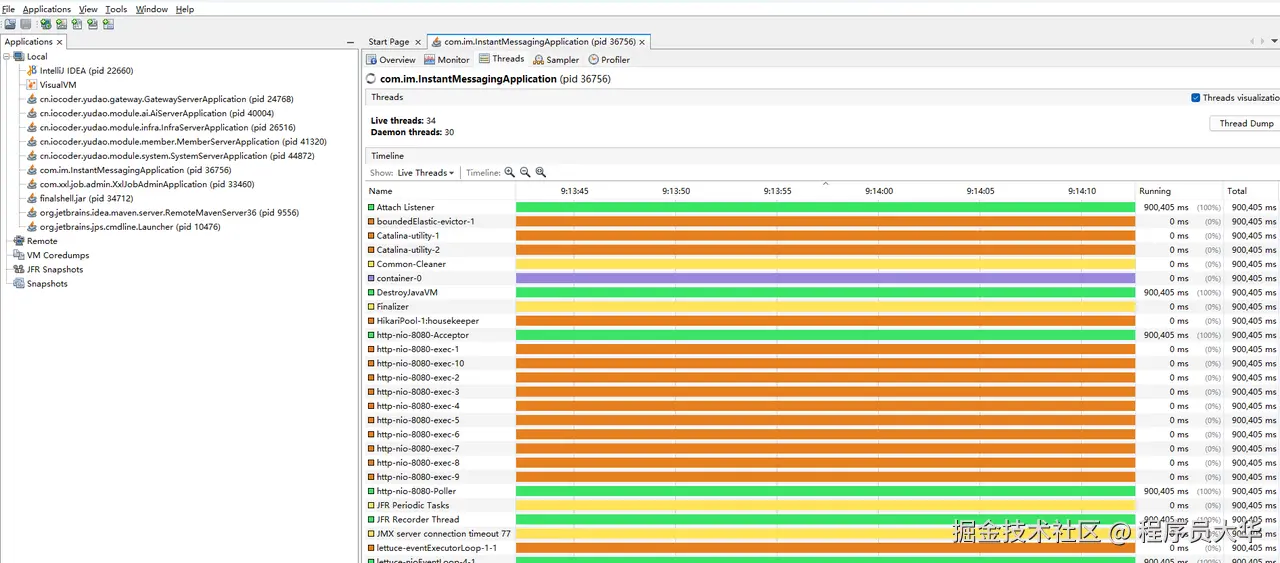Image resolution: width=1280 pixels, height=563 pixels.
Task: Open the View menu
Action: [88, 9]
